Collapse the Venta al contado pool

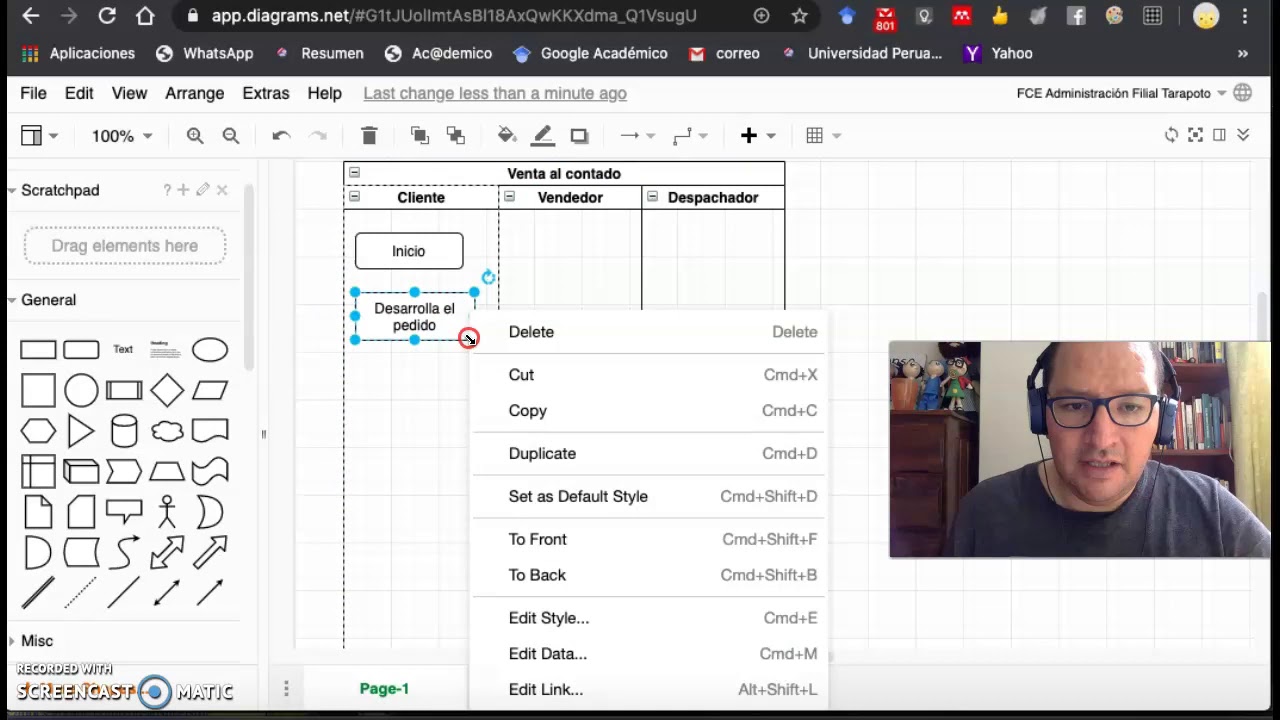tap(354, 172)
